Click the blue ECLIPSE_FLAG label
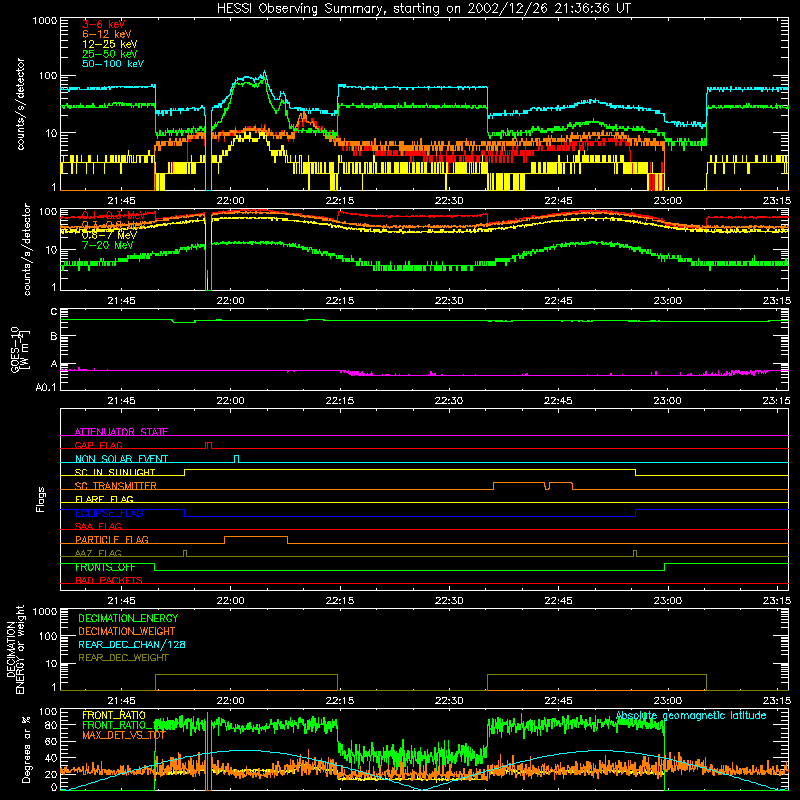Image resolution: width=800 pixels, height=800 pixels. coord(109,513)
